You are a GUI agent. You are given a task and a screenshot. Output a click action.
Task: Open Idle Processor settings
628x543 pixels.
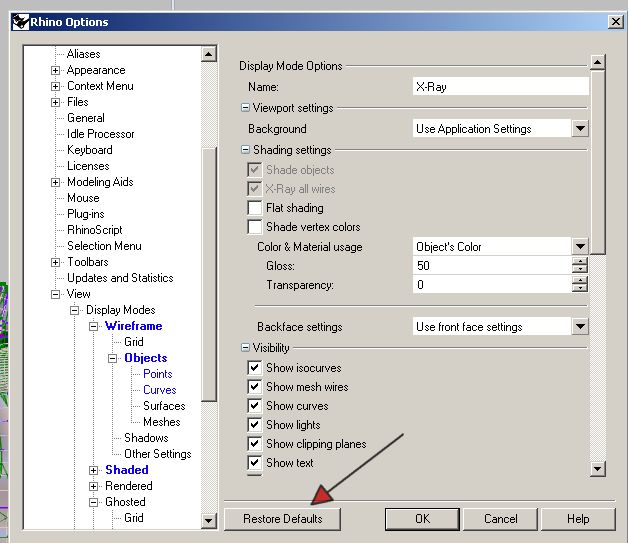(x=101, y=134)
